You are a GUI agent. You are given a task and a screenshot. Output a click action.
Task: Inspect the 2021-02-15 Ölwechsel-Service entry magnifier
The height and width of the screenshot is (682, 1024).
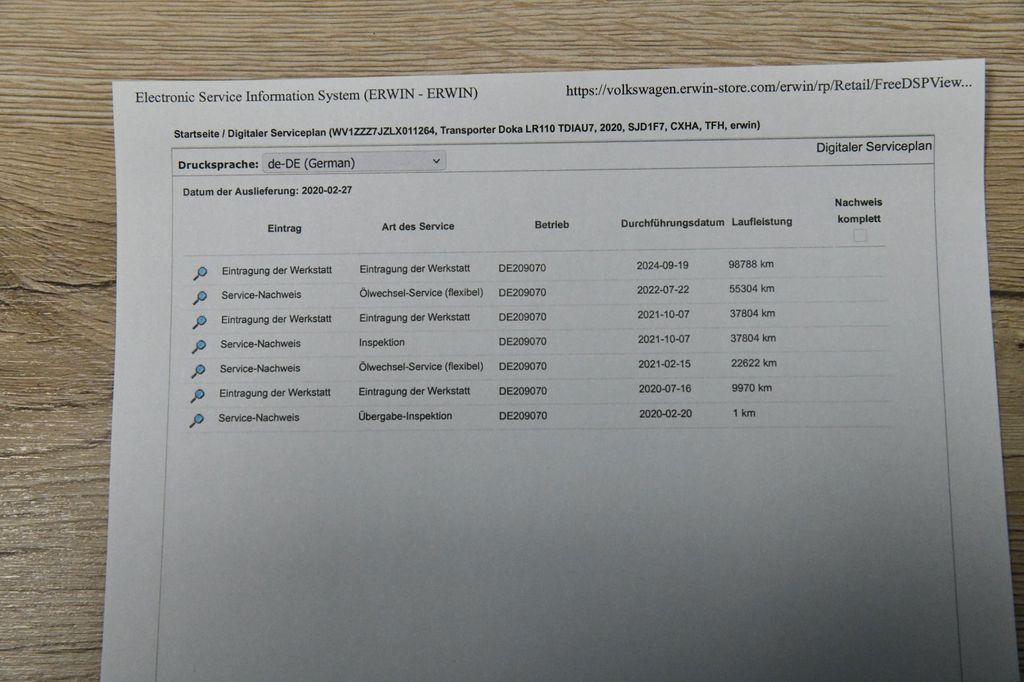point(198,371)
